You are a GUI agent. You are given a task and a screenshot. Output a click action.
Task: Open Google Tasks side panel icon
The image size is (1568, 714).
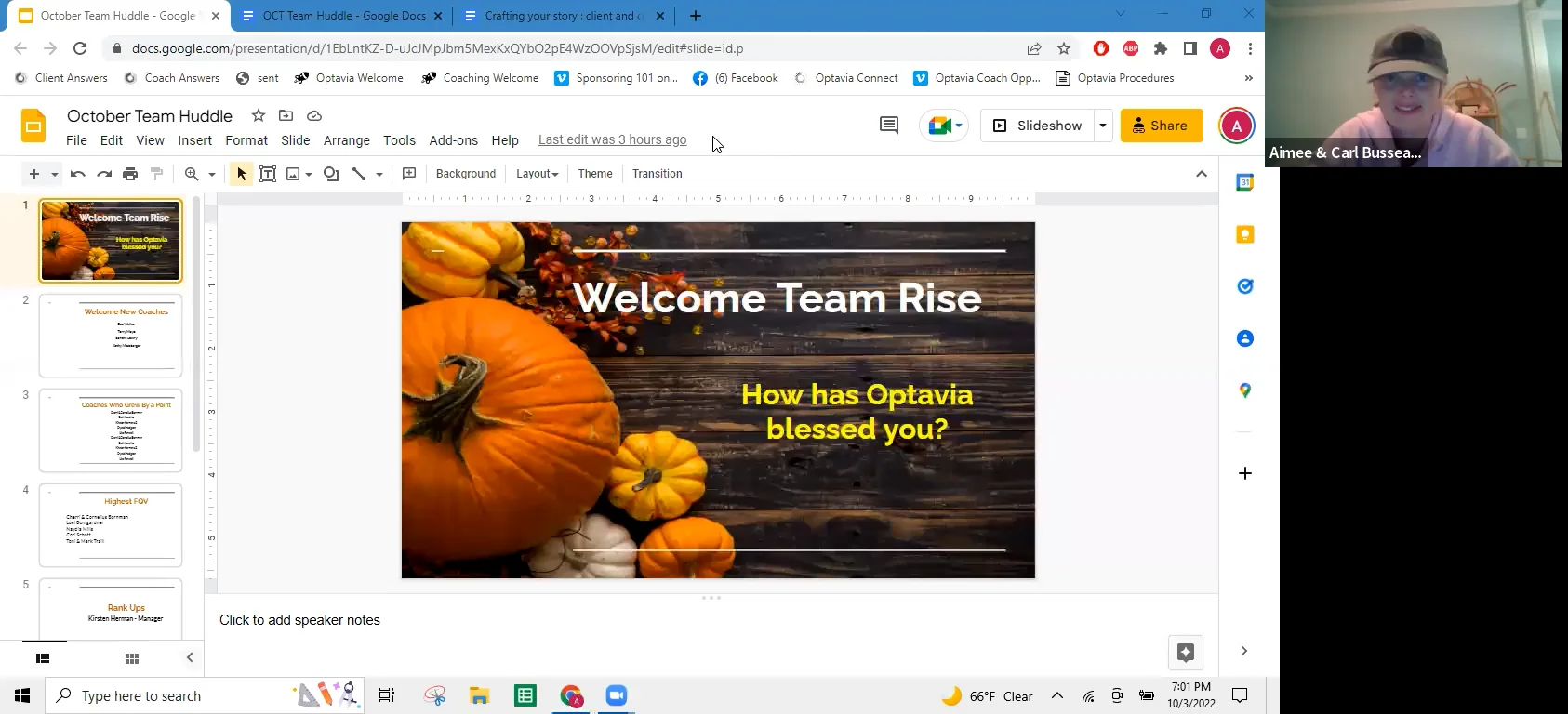point(1244,286)
